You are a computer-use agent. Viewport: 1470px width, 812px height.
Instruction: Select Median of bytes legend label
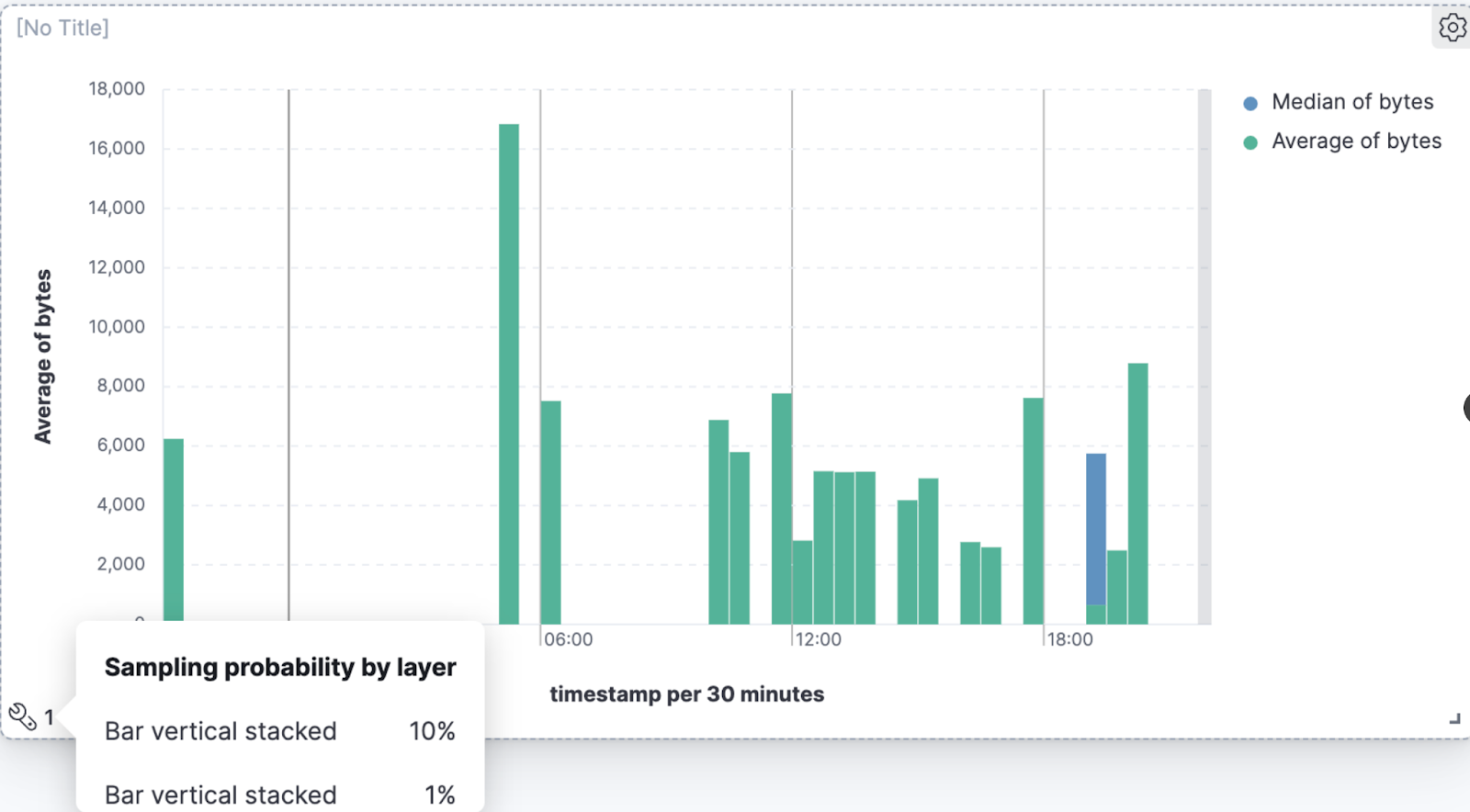1351,102
